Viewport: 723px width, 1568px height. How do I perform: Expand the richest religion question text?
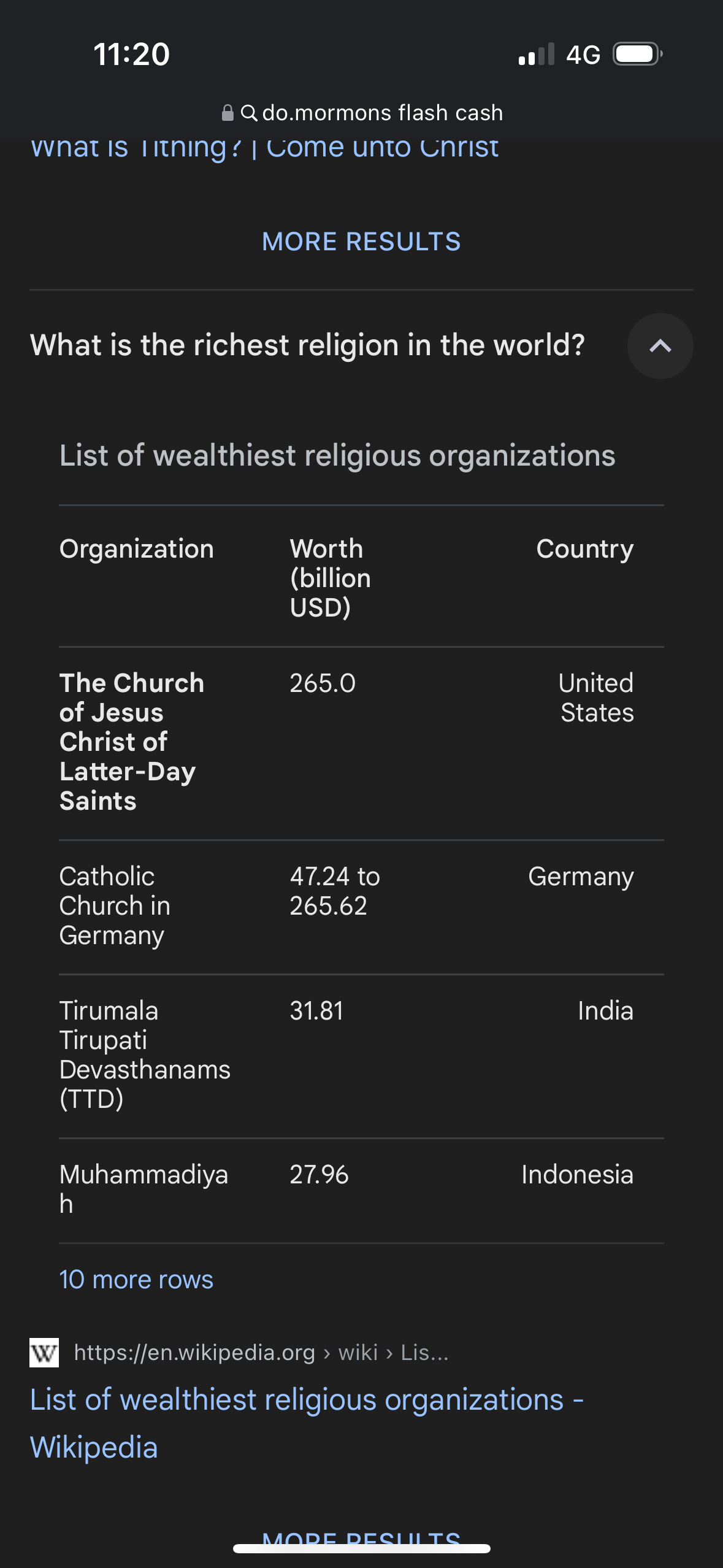[x=307, y=345]
